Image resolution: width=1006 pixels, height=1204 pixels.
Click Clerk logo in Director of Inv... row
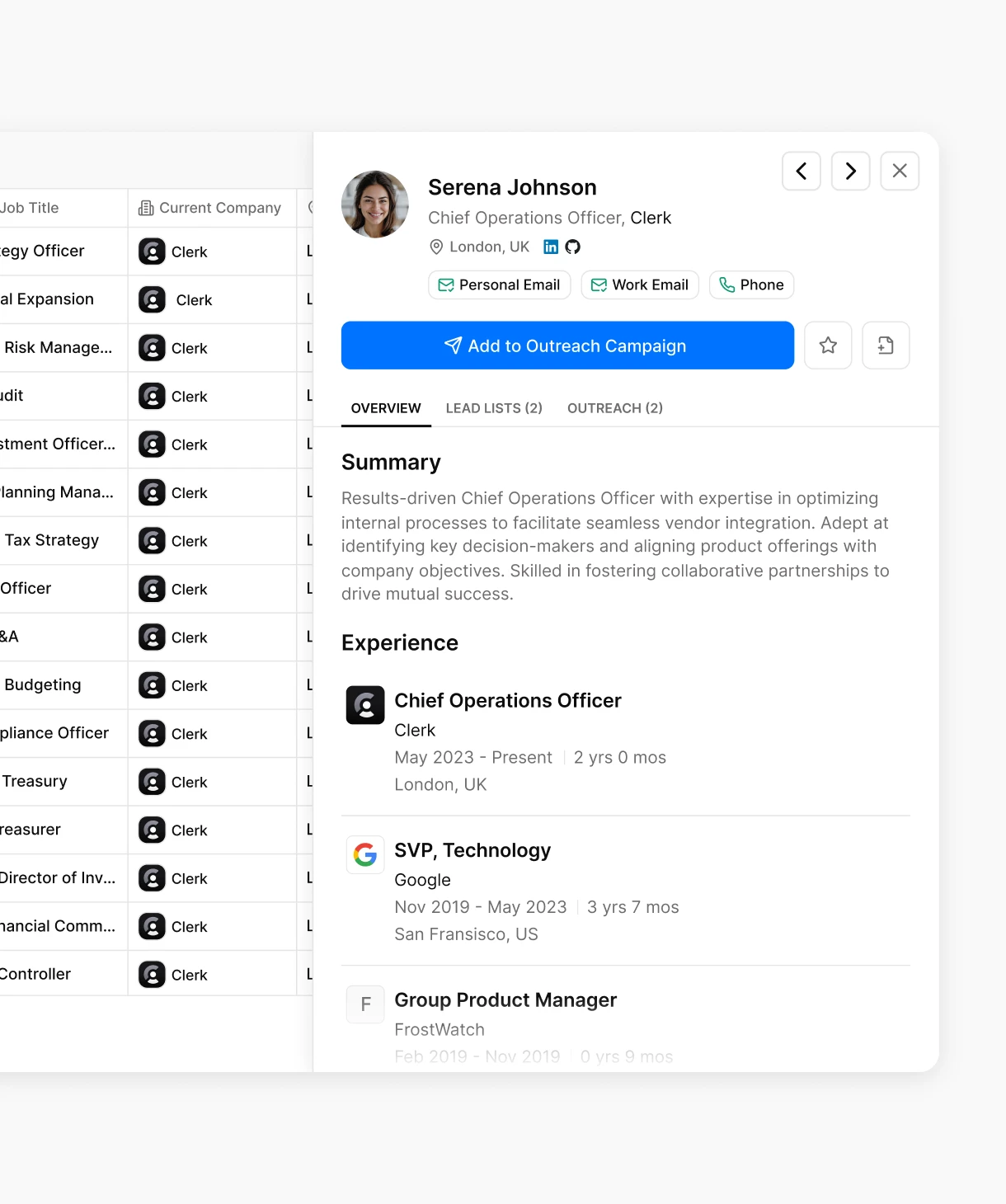(152, 878)
